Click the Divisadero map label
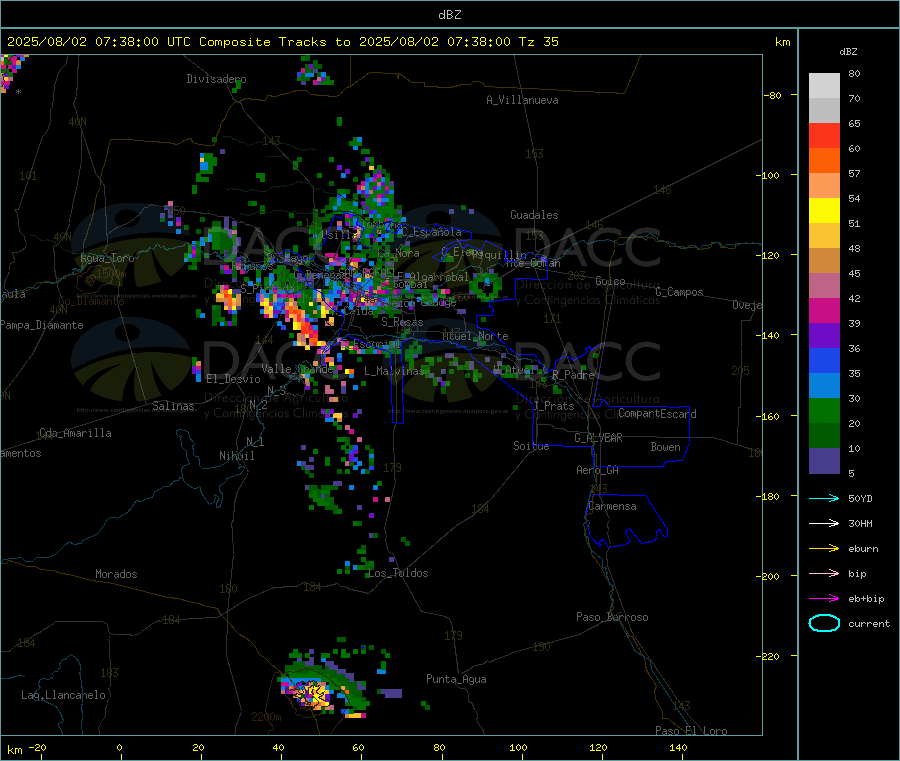This screenshot has width=900, height=761. 216,79
